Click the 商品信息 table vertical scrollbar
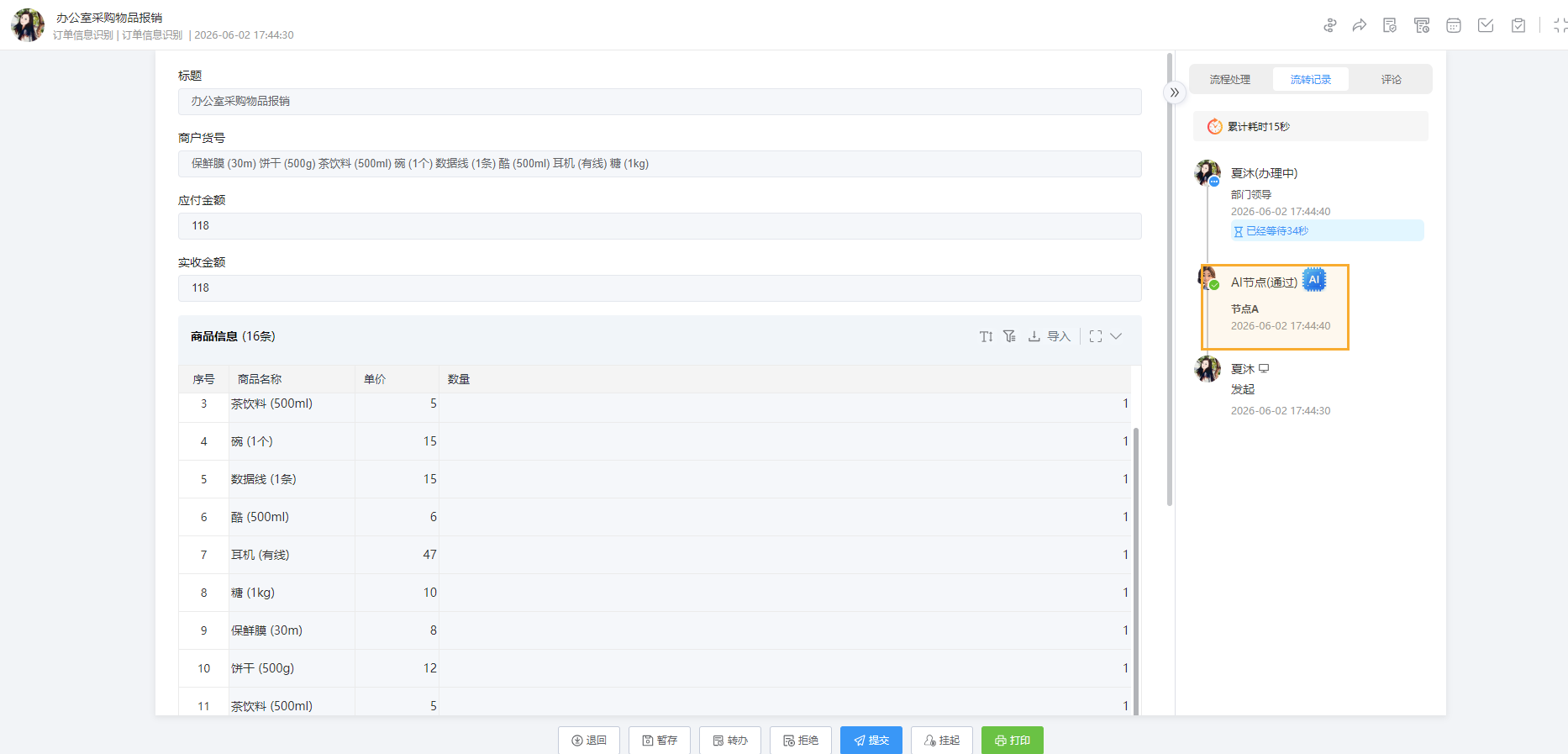 coord(1136,572)
